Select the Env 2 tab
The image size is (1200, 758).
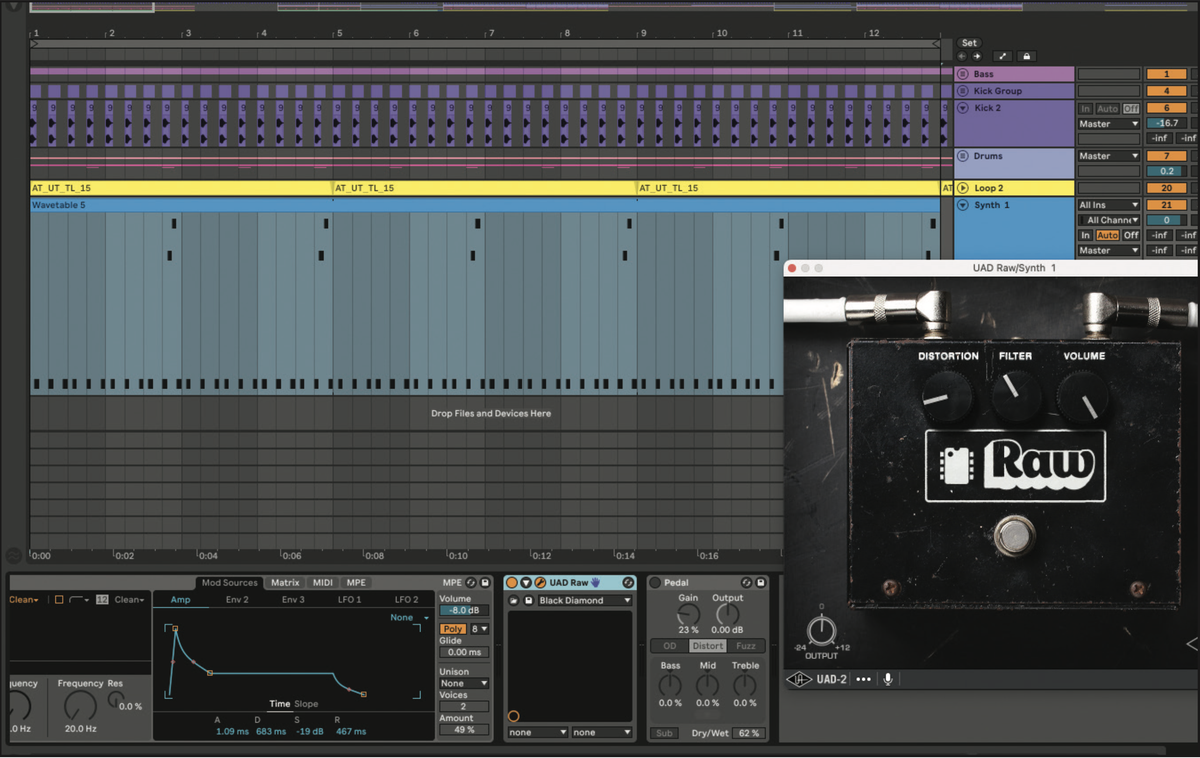point(237,599)
